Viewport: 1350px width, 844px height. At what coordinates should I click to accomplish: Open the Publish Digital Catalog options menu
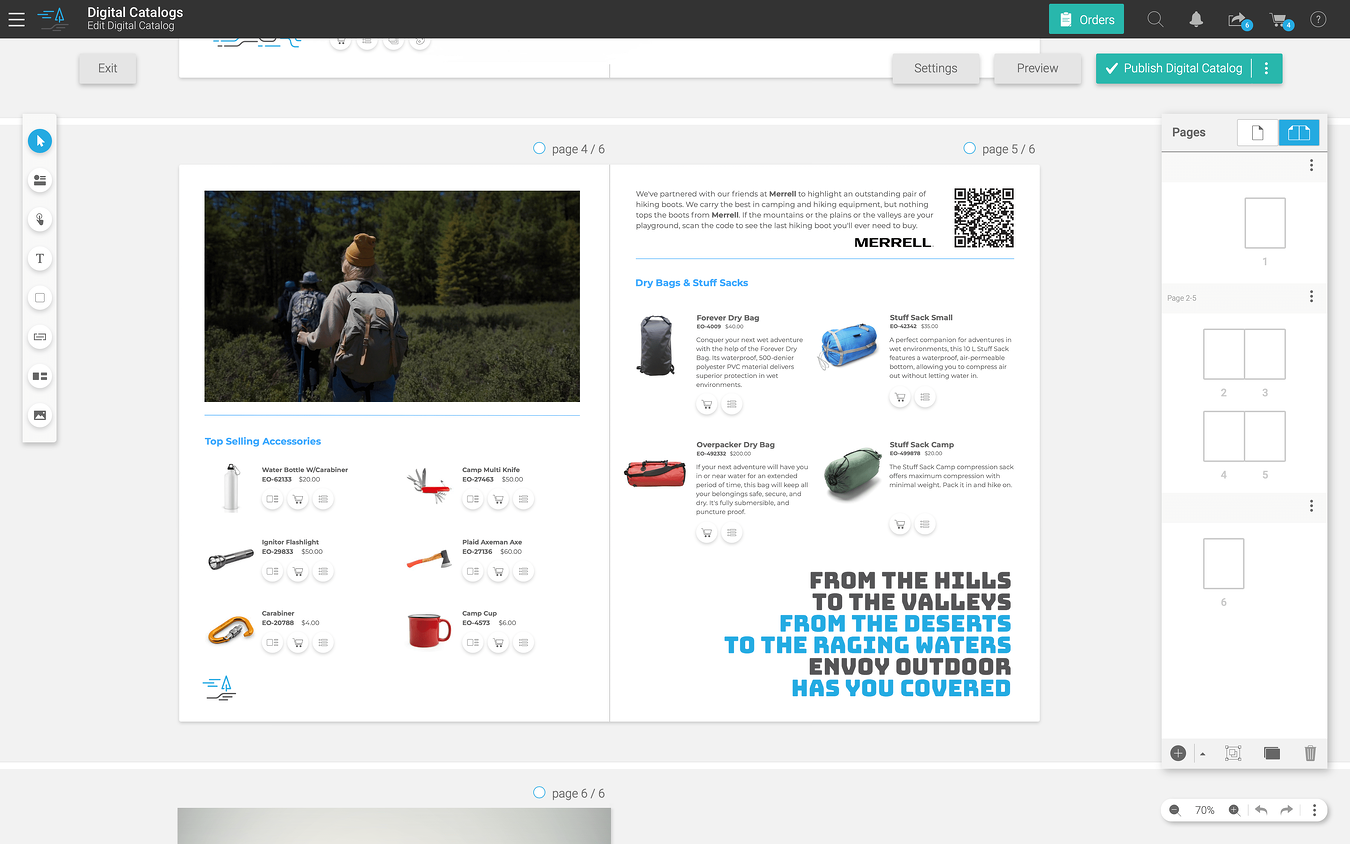pyautogui.click(x=1266, y=68)
